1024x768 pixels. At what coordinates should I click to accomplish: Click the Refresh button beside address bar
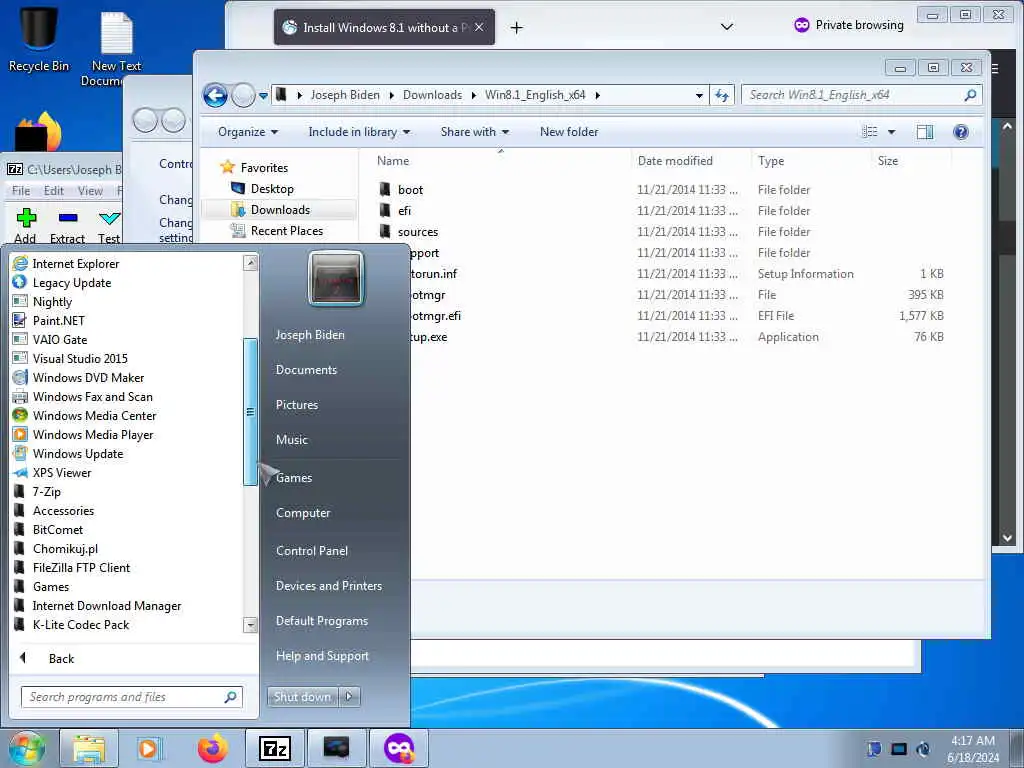click(722, 95)
